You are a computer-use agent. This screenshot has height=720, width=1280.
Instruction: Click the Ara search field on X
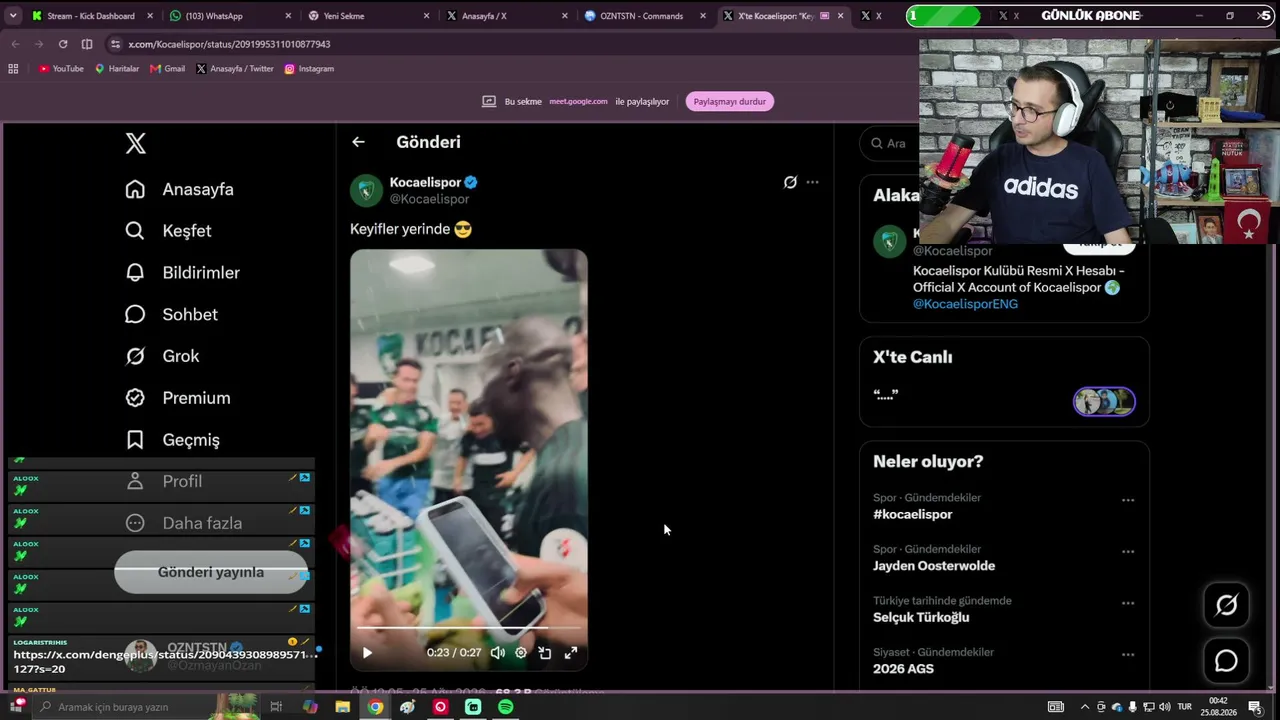890,143
